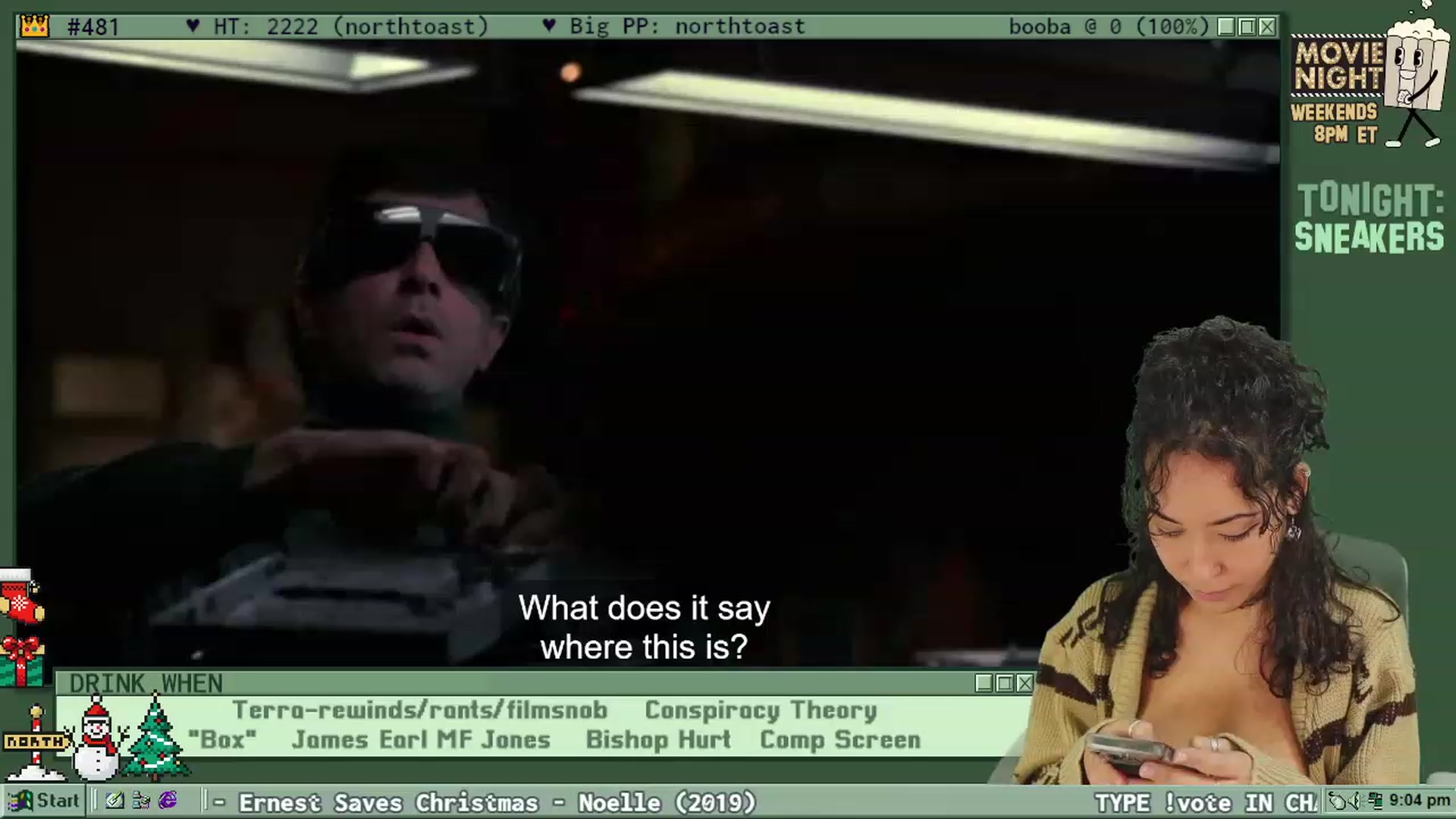This screenshot has height=819, width=1456.
Task: Click 'HT: 2222 (northtoast)' in title bar
Action: coord(350,27)
